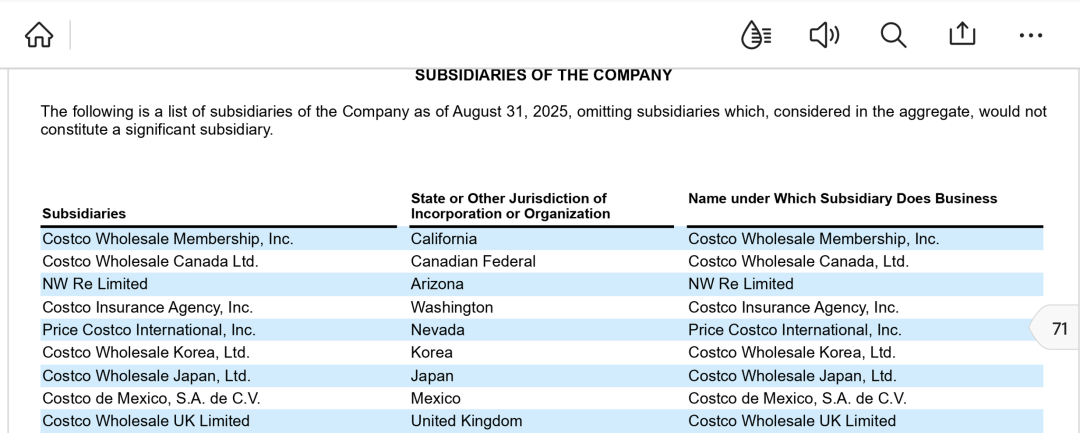The height and width of the screenshot is (433, 1080).
Task: Click "Costco de Mexico, S.A. de C.V." in first column
Action: 151,398
